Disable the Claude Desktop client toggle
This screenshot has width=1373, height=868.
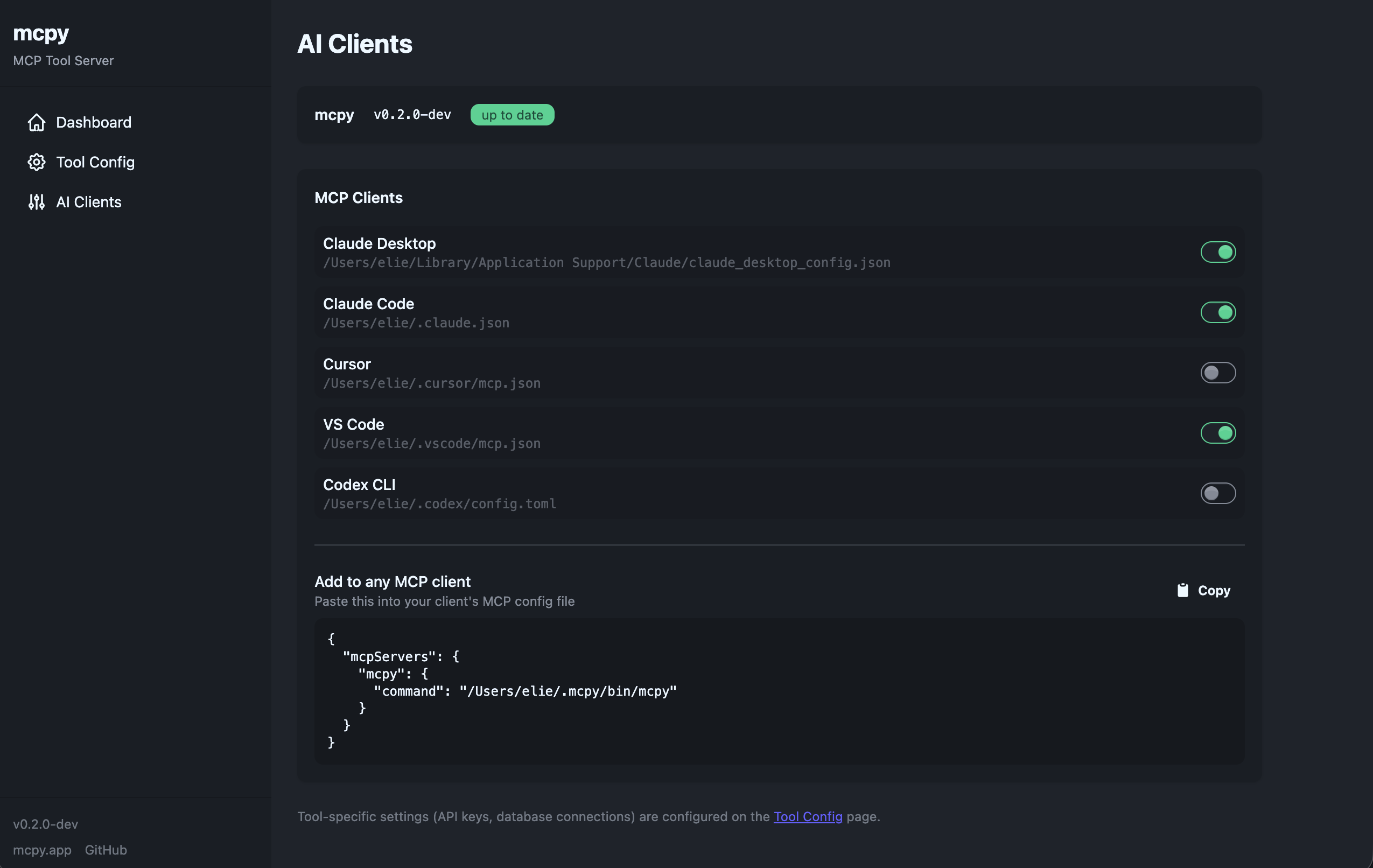click(1218, 251)
